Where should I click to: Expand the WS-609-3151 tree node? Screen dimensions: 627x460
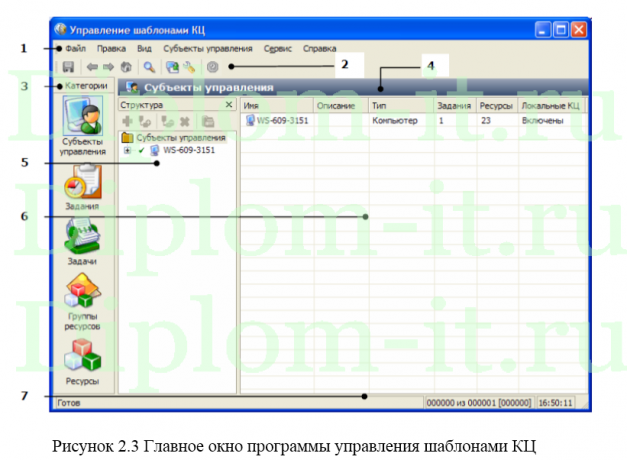coord(127,150)
